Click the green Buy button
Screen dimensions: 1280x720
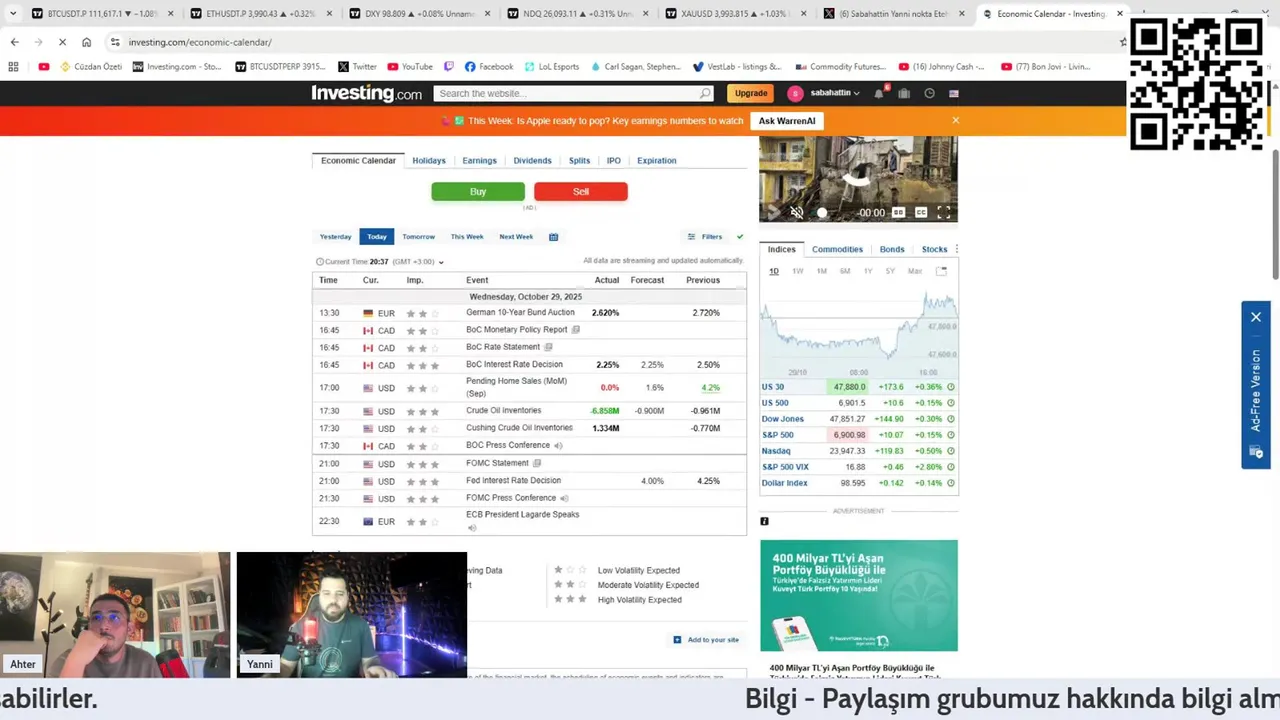pyautogui.click(x=478, y=191)
